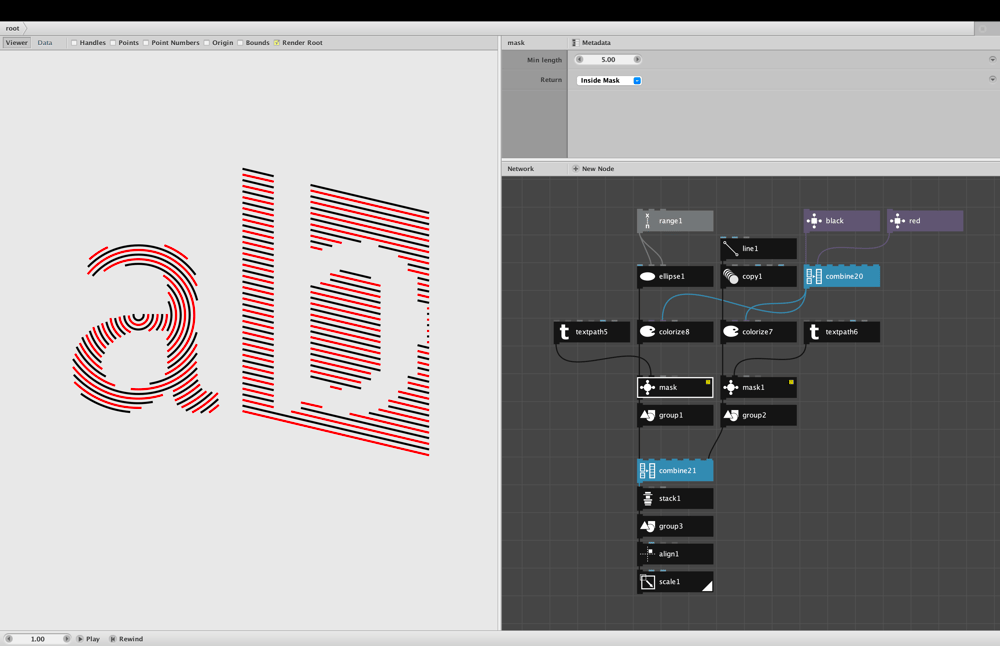Click the scale1 node icon
This screenshot has width=1000, height=646.
tap(647, 582)
